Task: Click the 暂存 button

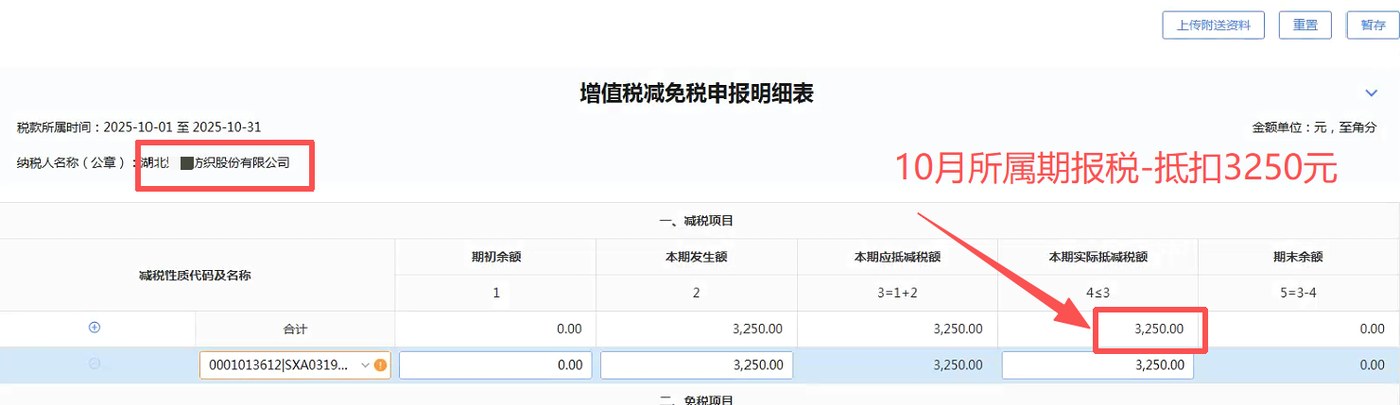Action: (1373, 25)
